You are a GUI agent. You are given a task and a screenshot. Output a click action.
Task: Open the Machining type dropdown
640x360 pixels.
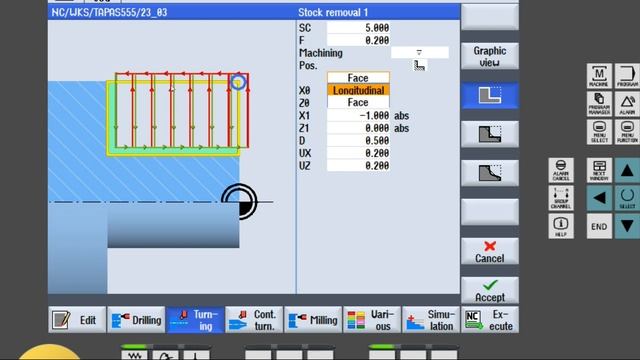pos(420,53)
